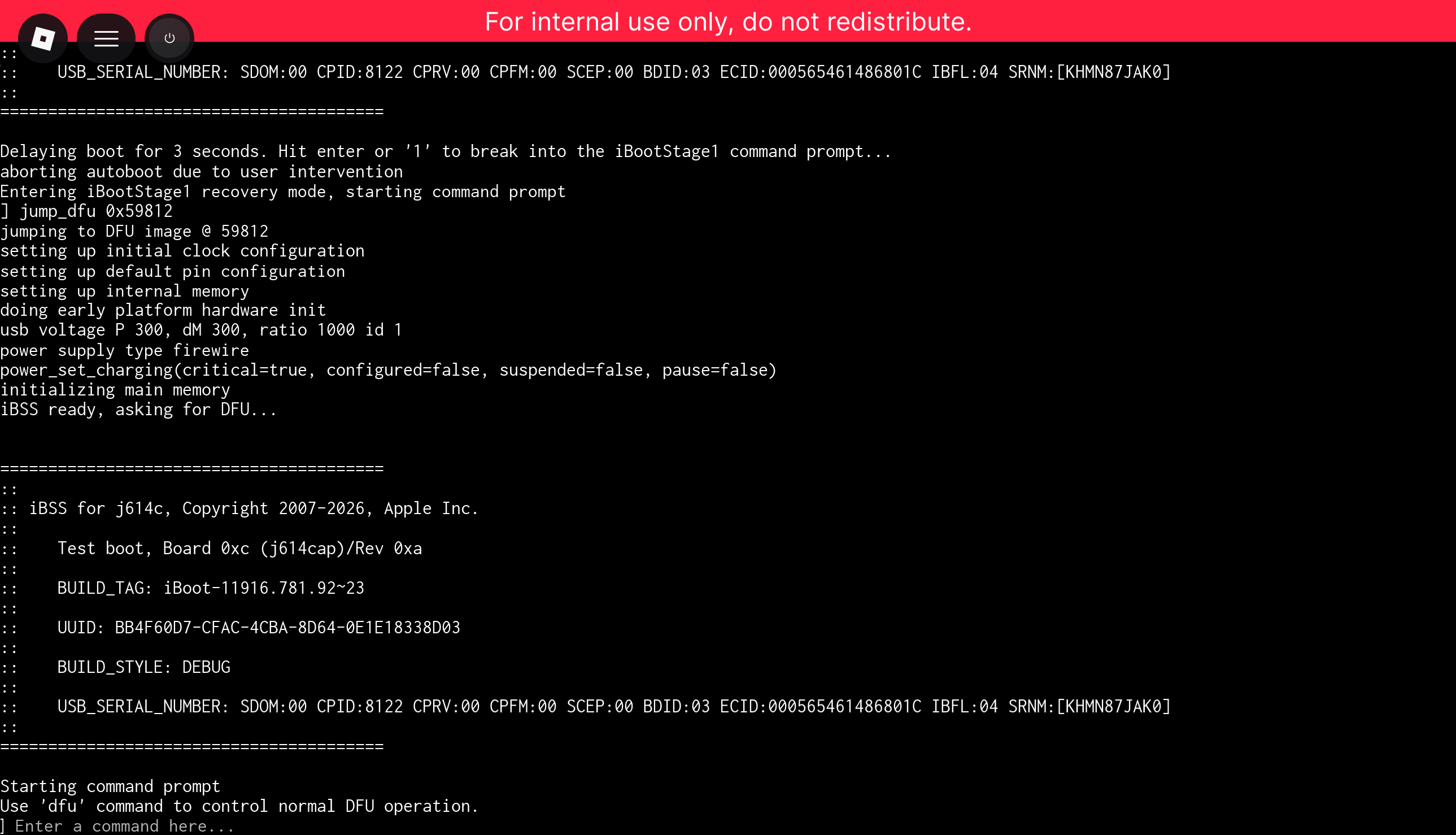Screen dimensions: 1456x835
Task: Open the hamburger menu
Action: pos(106,38)
